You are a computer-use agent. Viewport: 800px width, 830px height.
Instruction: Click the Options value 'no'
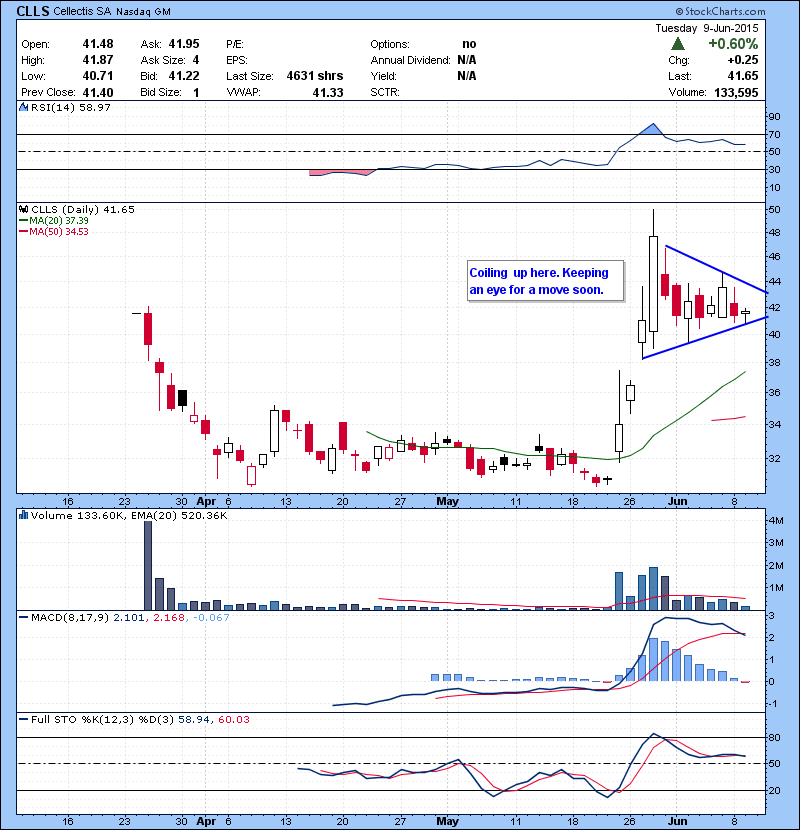pos(469,44)
